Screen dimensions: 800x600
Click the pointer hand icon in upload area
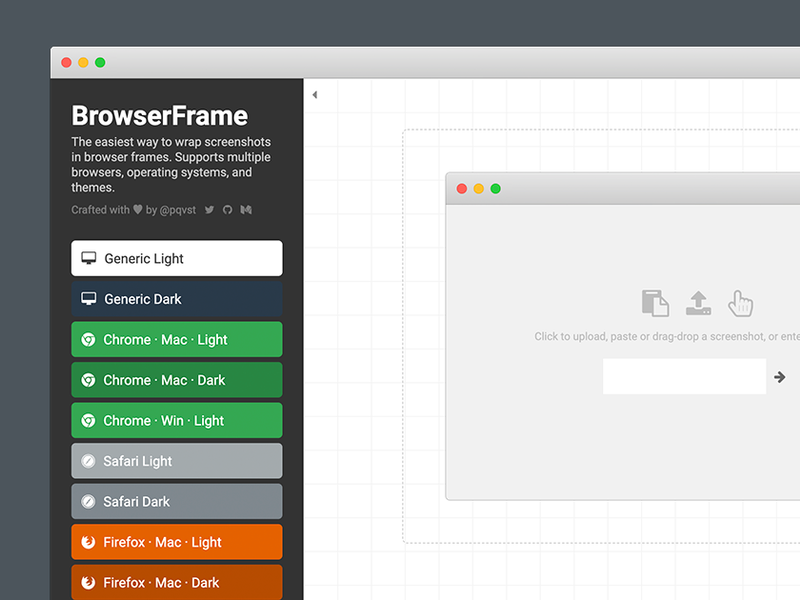point(740,303)
